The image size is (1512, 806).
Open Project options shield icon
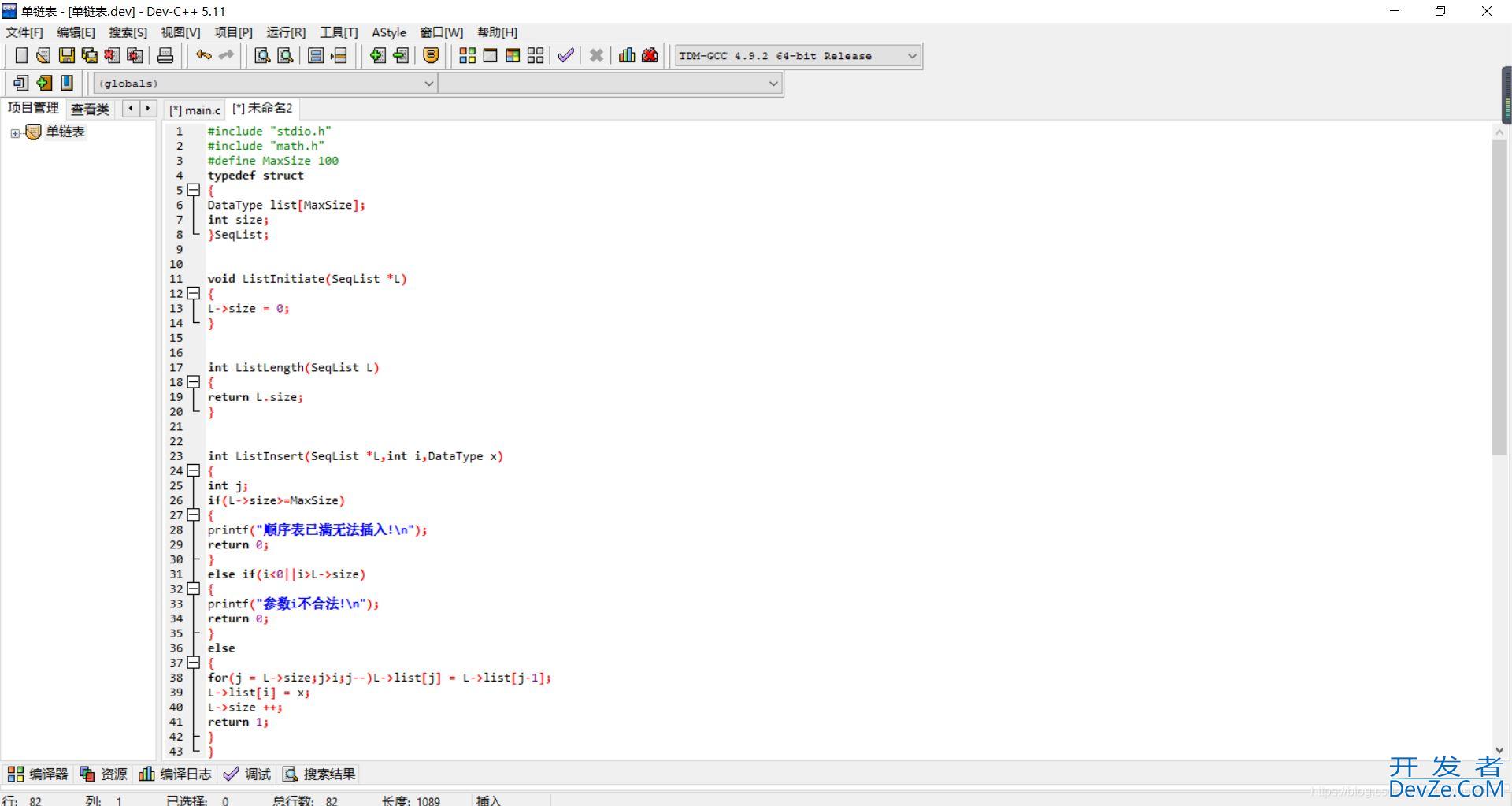coord(431,55)
